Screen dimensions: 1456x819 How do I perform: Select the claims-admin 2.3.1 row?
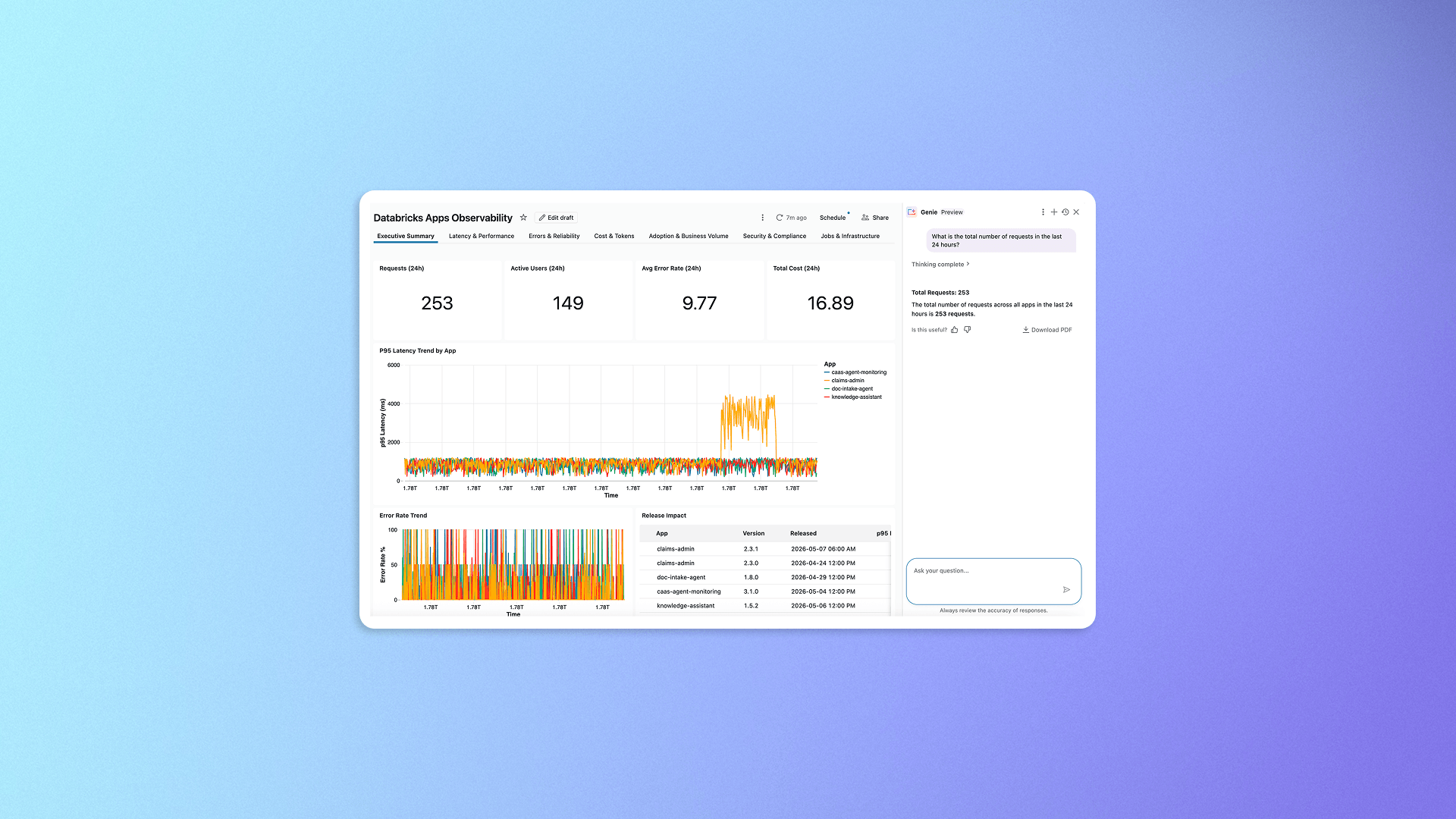[765, 549]
